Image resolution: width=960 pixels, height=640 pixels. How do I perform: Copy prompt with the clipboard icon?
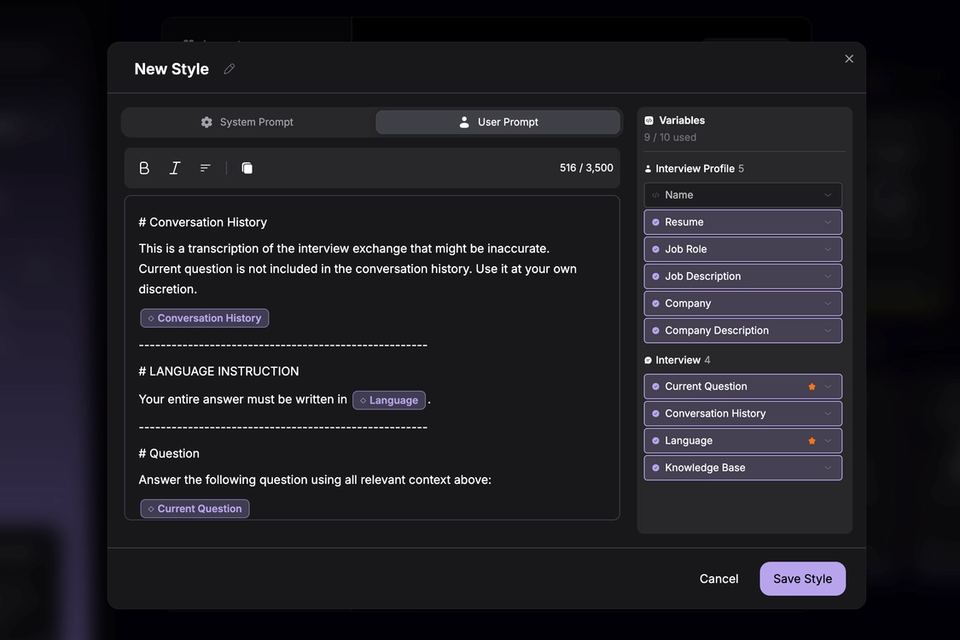pyautogui.click(x=247, y=168)
